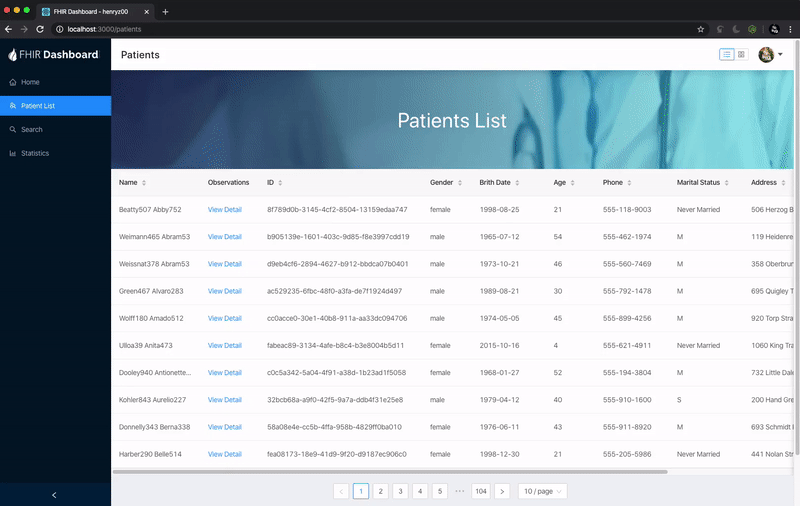This screenshot has height=506, width=800.
Task: Select the FHIR Dashboard browser tab
Action: 95,12
